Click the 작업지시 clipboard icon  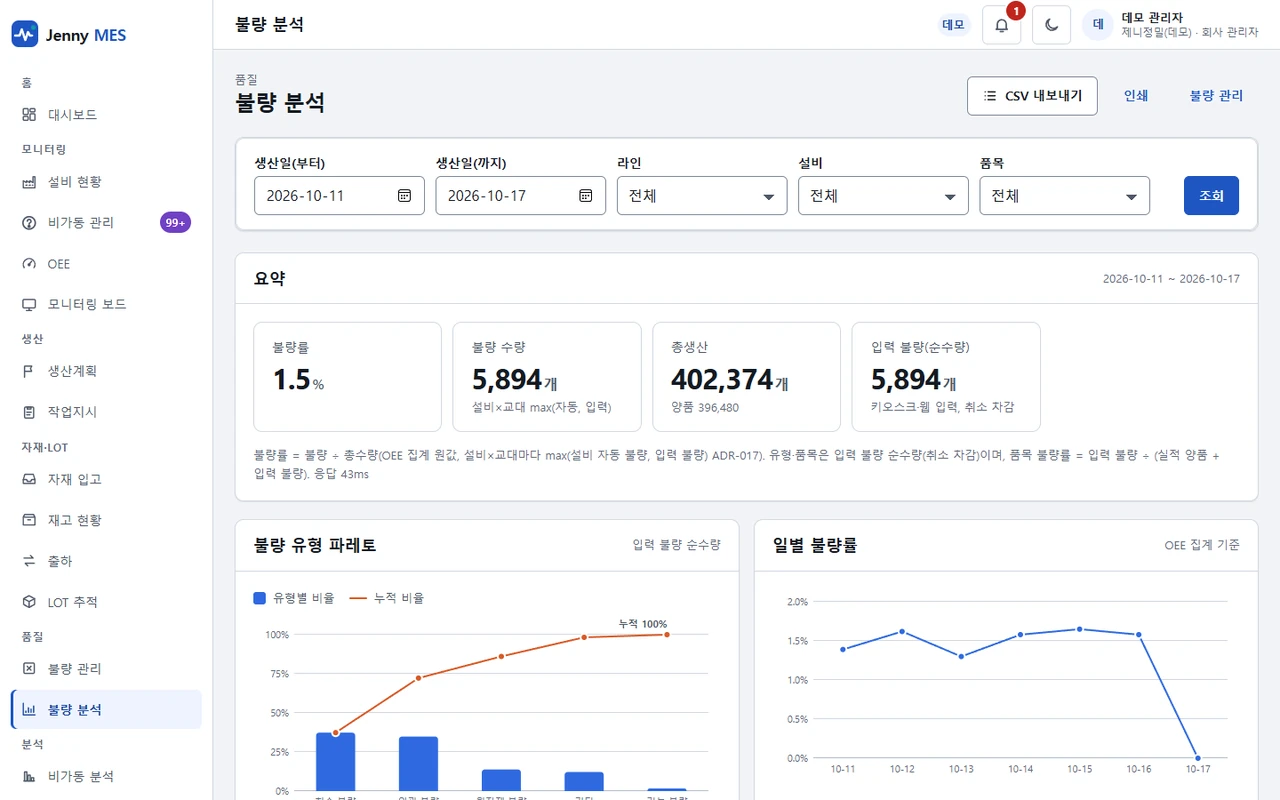tap(29, 412)
